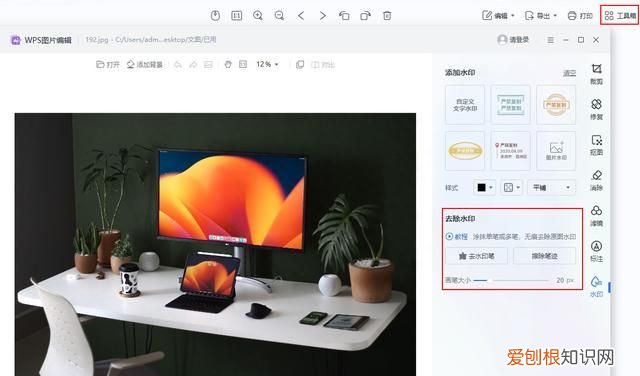The image size is (640, 376).
Task: Click the original image icon after redo
Action: (x=208, y=65)
